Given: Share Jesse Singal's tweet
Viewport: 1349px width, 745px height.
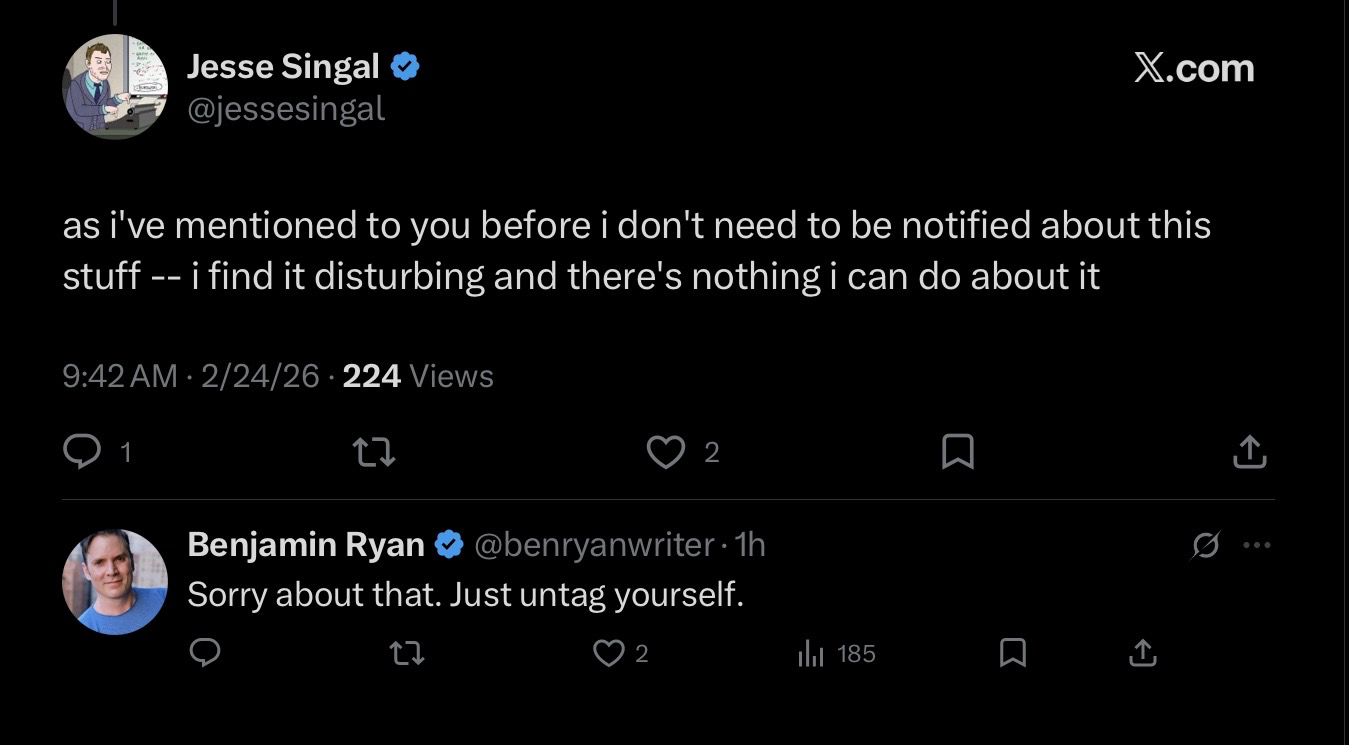Looking at the screenshot, I should pos(1249,453).
